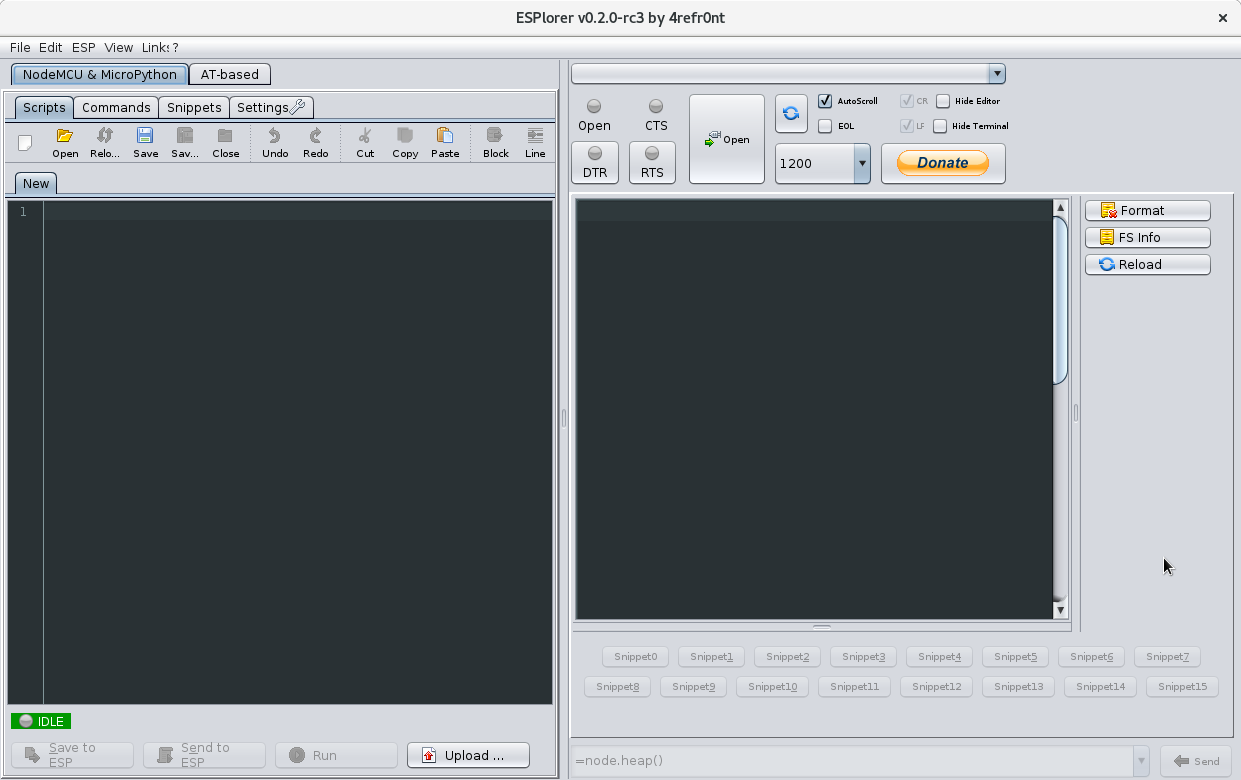Click the Block comment toolbar icon

pyautogui.click(x=495, y=136)
